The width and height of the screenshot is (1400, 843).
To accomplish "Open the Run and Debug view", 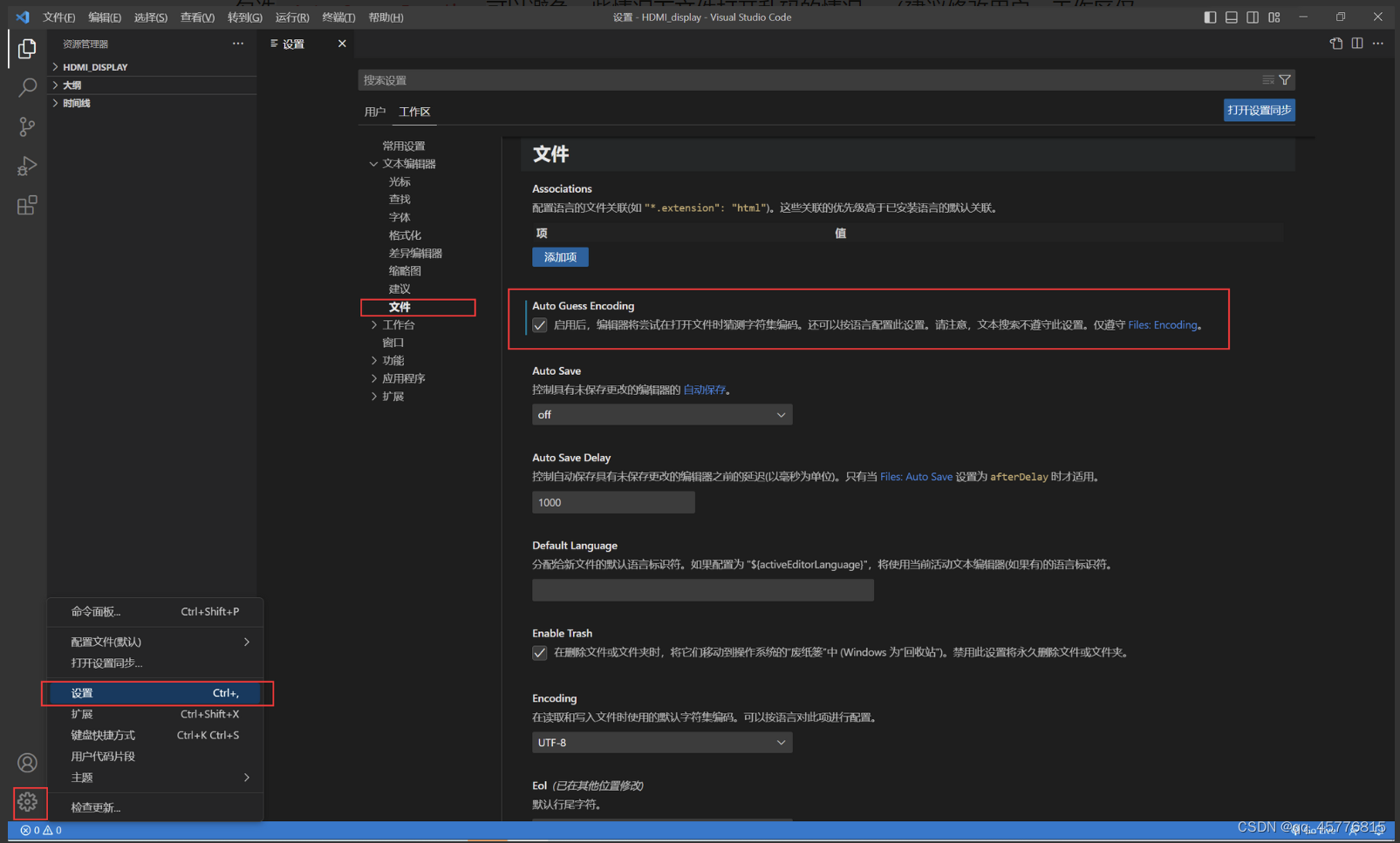I will click(27, 167).
